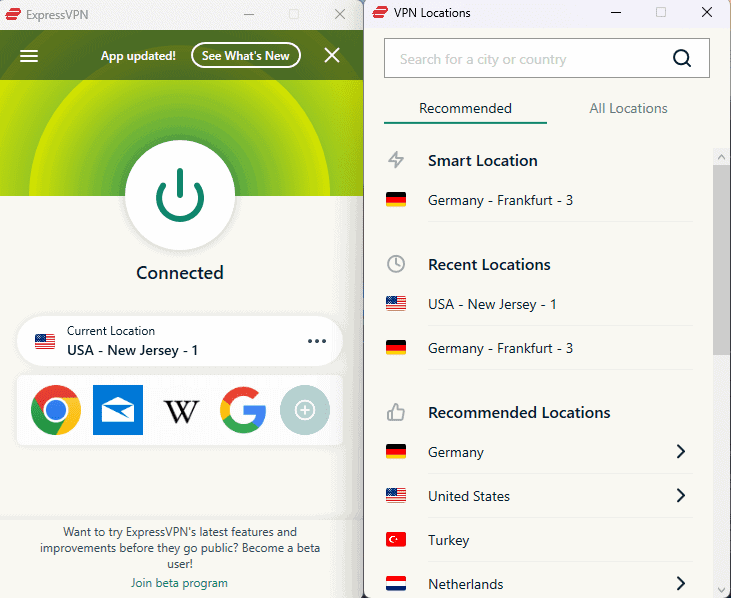Open the Wikipedia shortcut

[181, 411]
